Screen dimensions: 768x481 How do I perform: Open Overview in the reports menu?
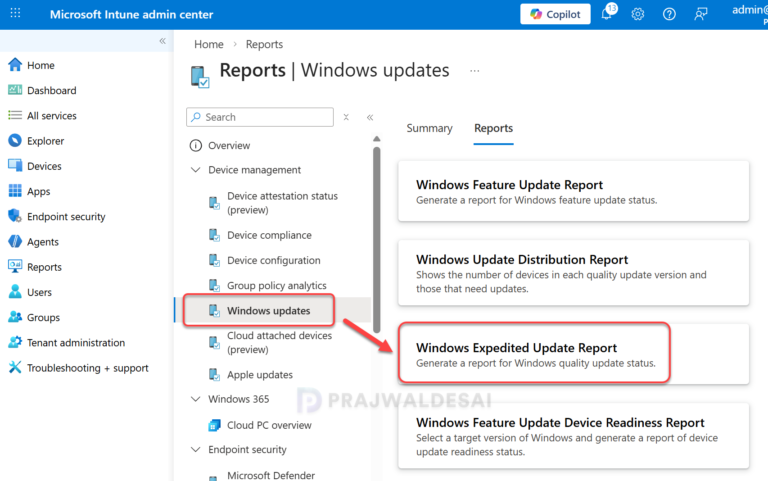(x=229, y=145)
